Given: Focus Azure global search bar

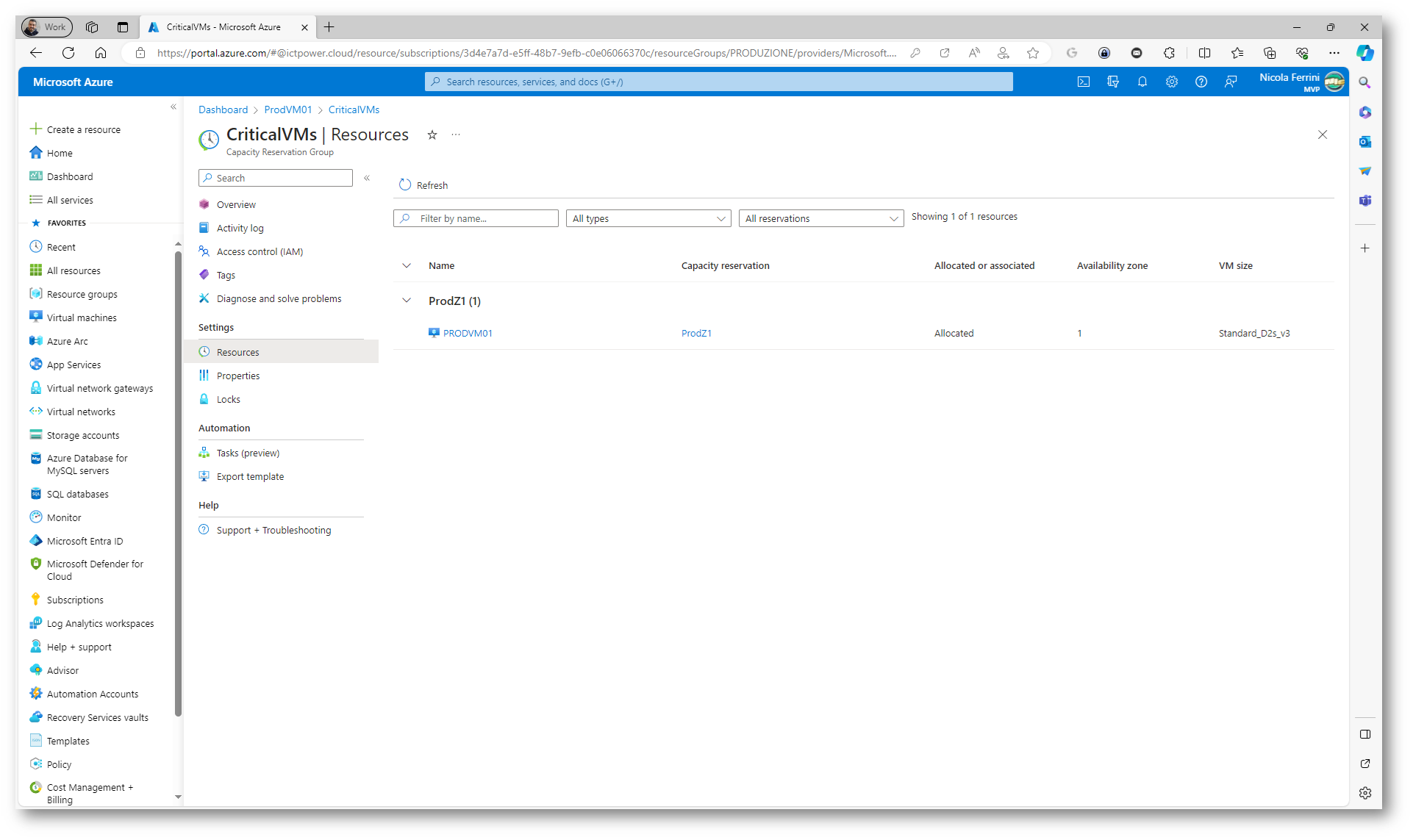Looking at the screenshot, I should [718, 82].
